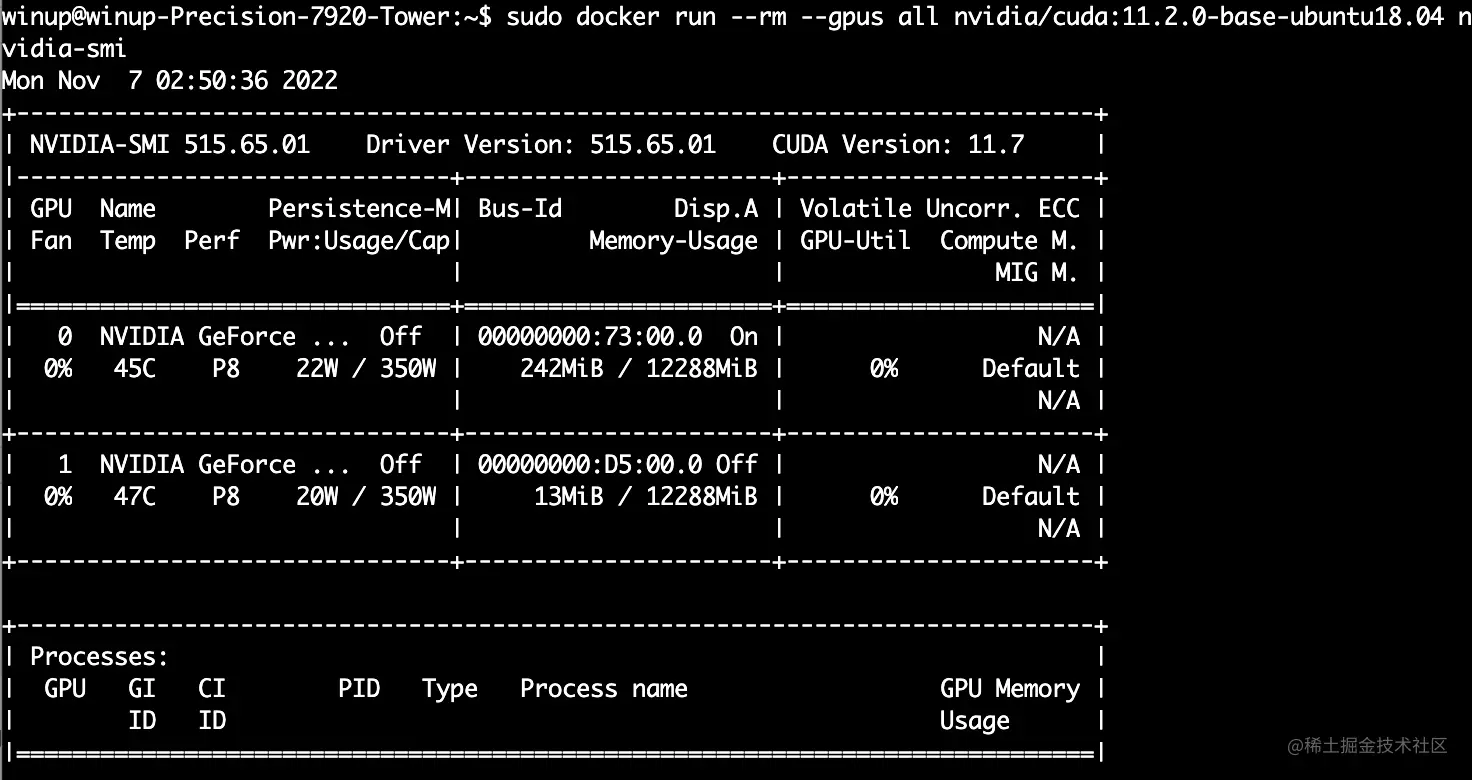Click power value '20W / 350W'
This screenshot has width=1472, height=780.
366,496
